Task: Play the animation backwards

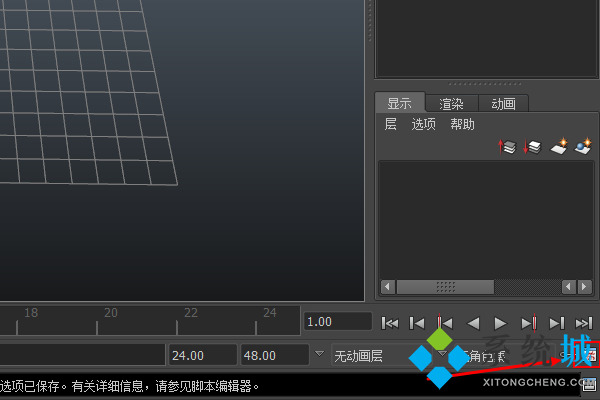Action: pyautogui.click(x=474, y=322)
